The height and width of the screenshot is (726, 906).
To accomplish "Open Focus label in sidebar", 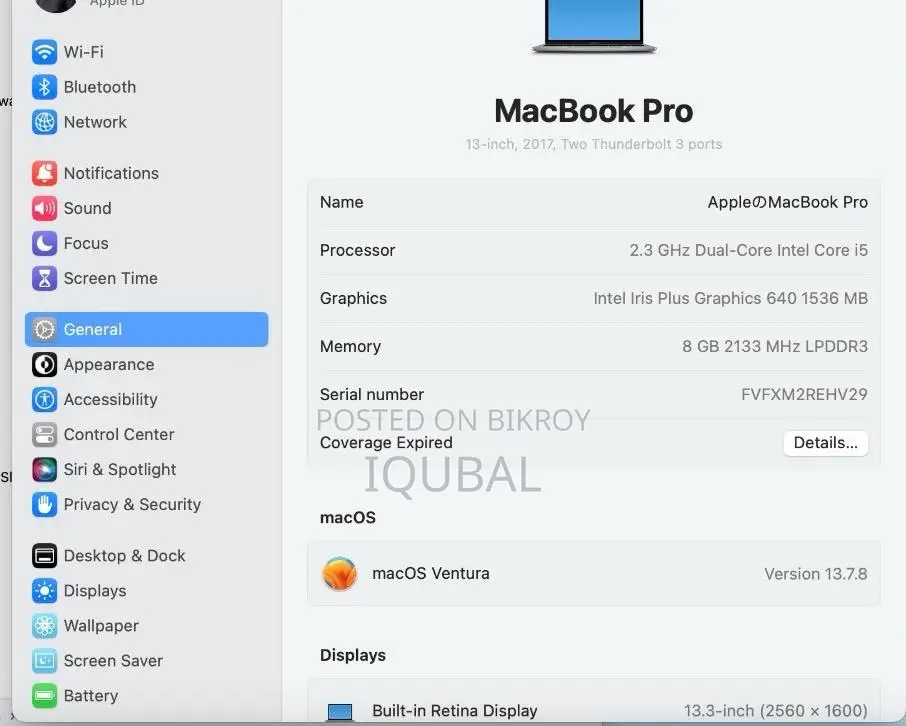I will [x=86, y=243].
